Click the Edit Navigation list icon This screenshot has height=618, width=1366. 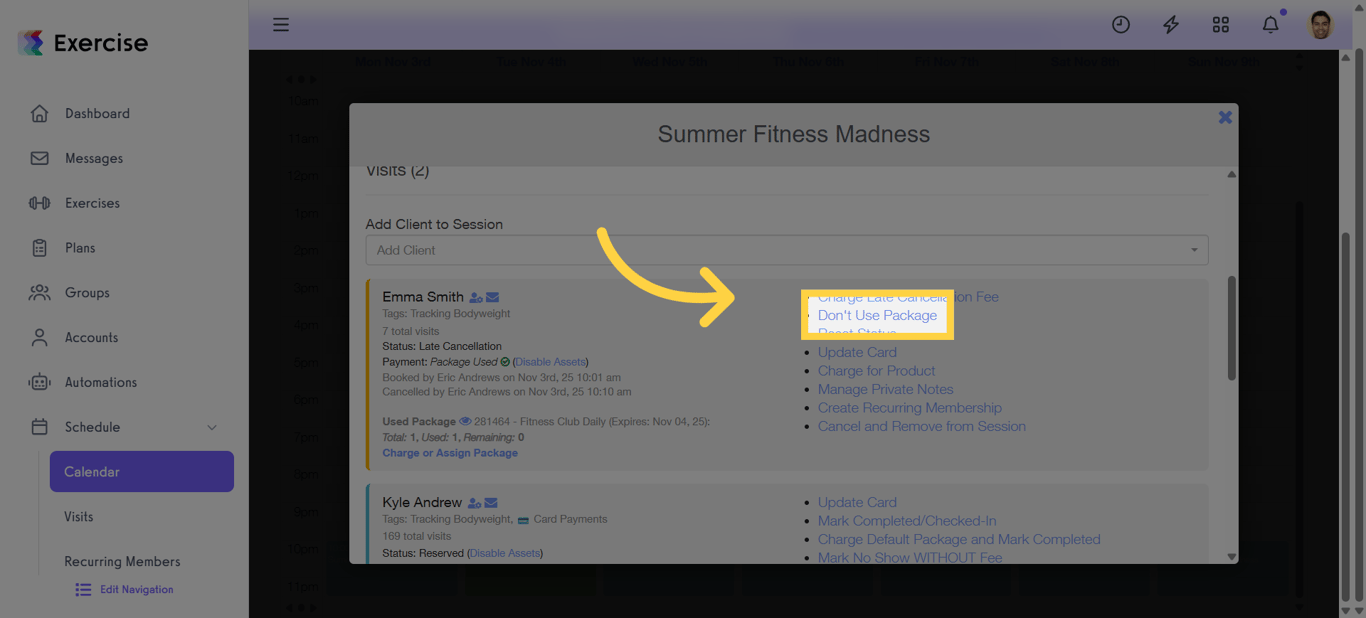pos(83,590)
